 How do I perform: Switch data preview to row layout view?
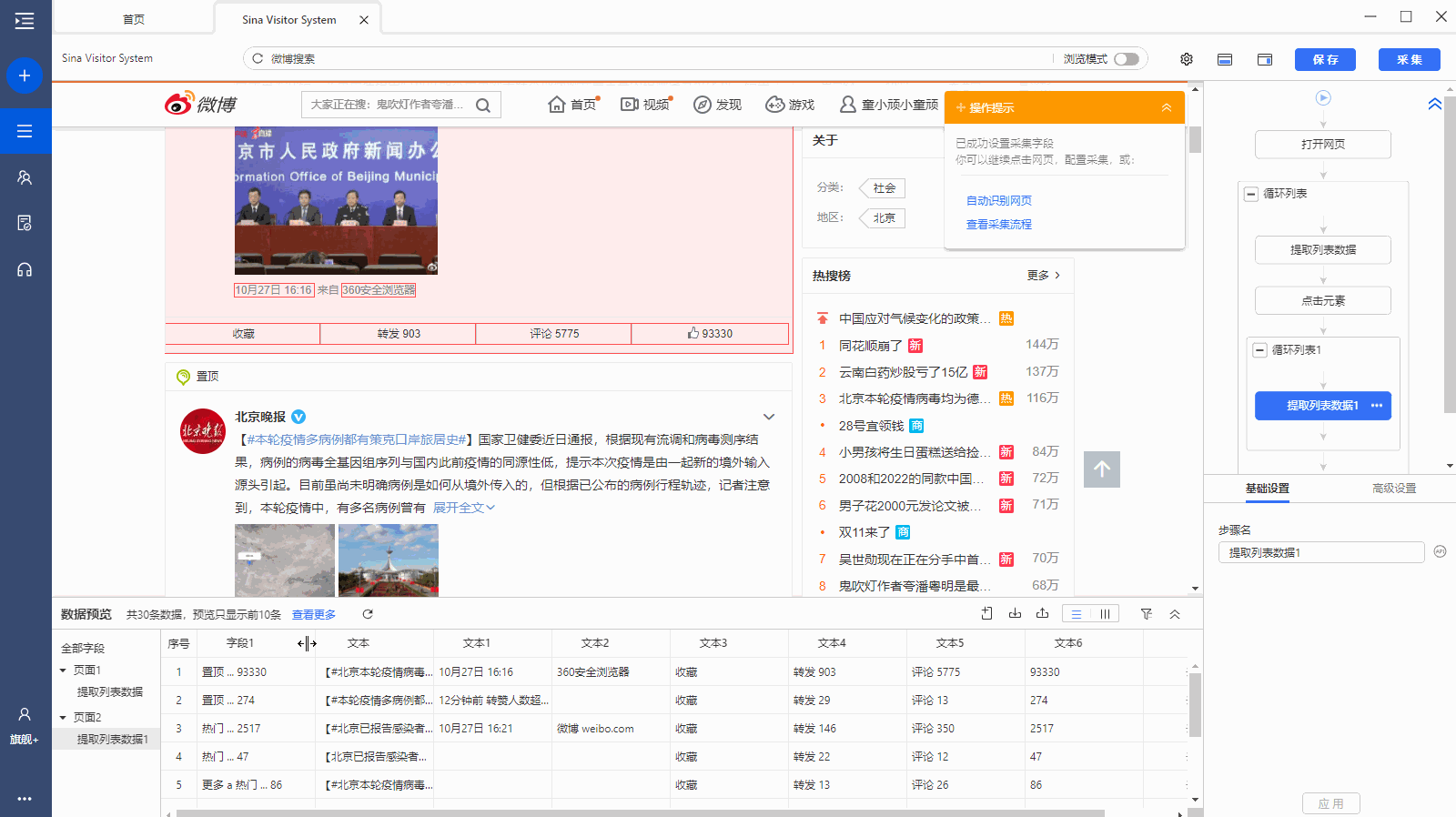point(1077,614)
